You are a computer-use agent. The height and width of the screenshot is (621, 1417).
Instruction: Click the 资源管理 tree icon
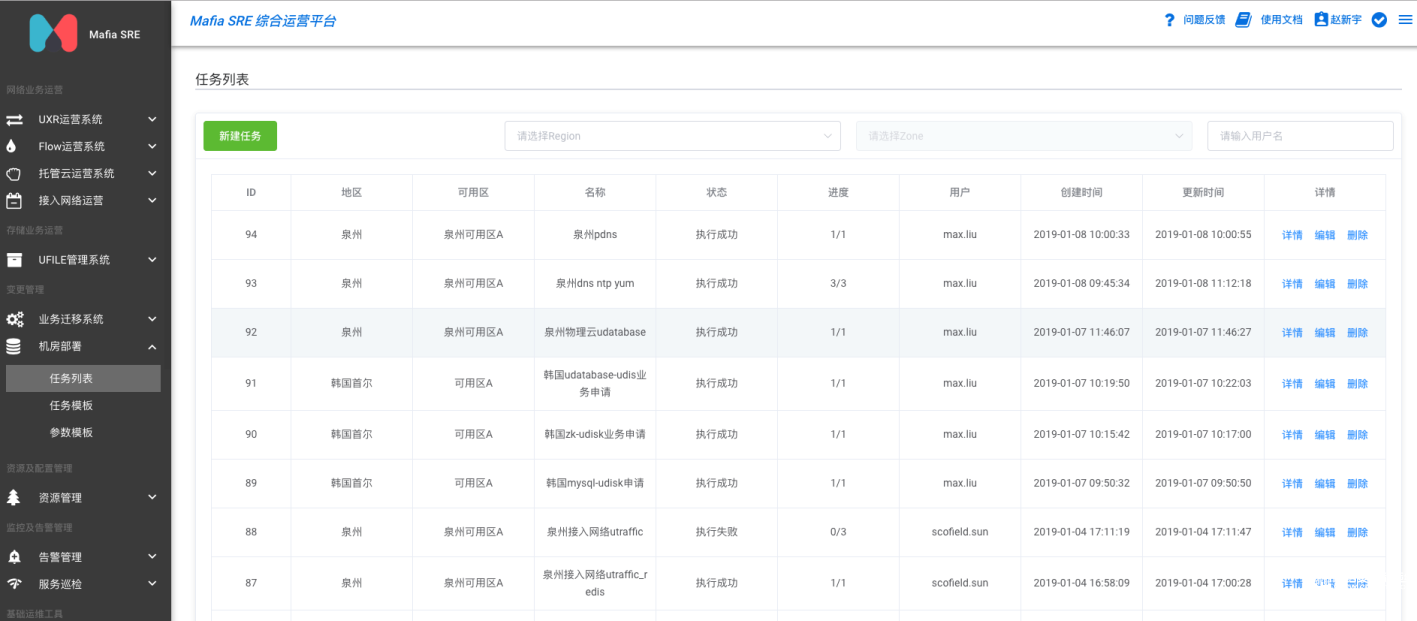tap(14, 497)
